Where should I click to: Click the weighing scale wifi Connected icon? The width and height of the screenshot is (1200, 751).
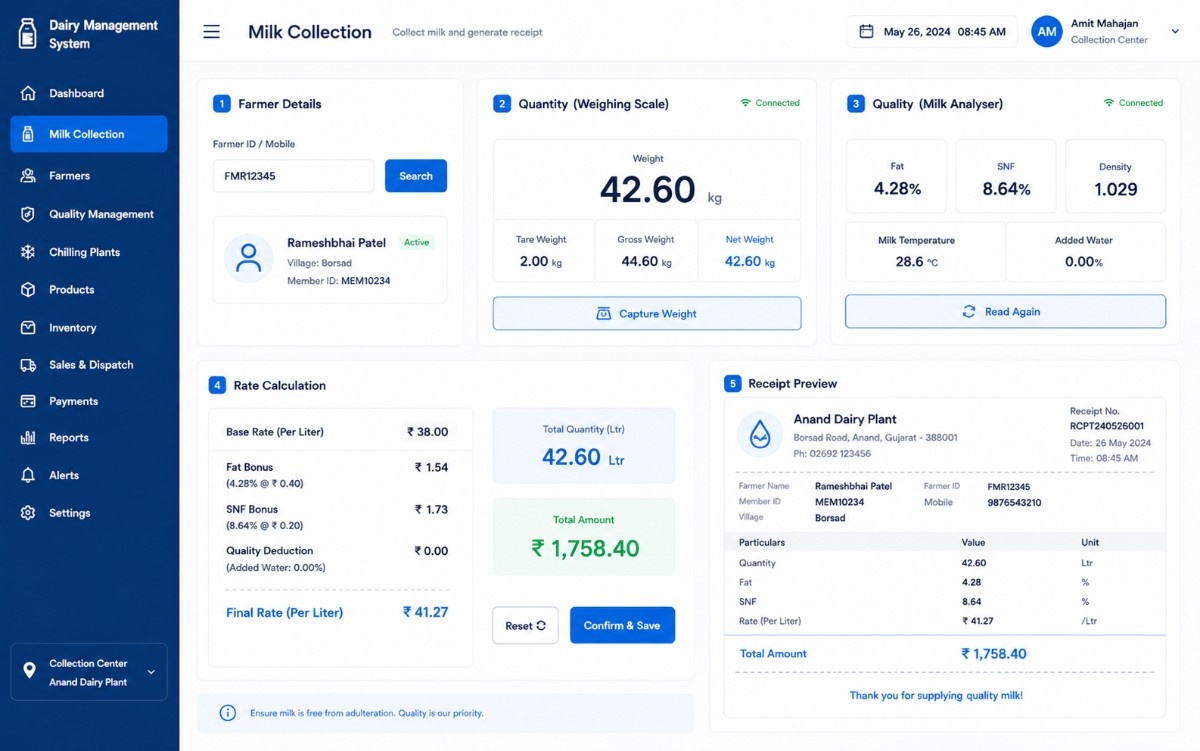[745, 103]
